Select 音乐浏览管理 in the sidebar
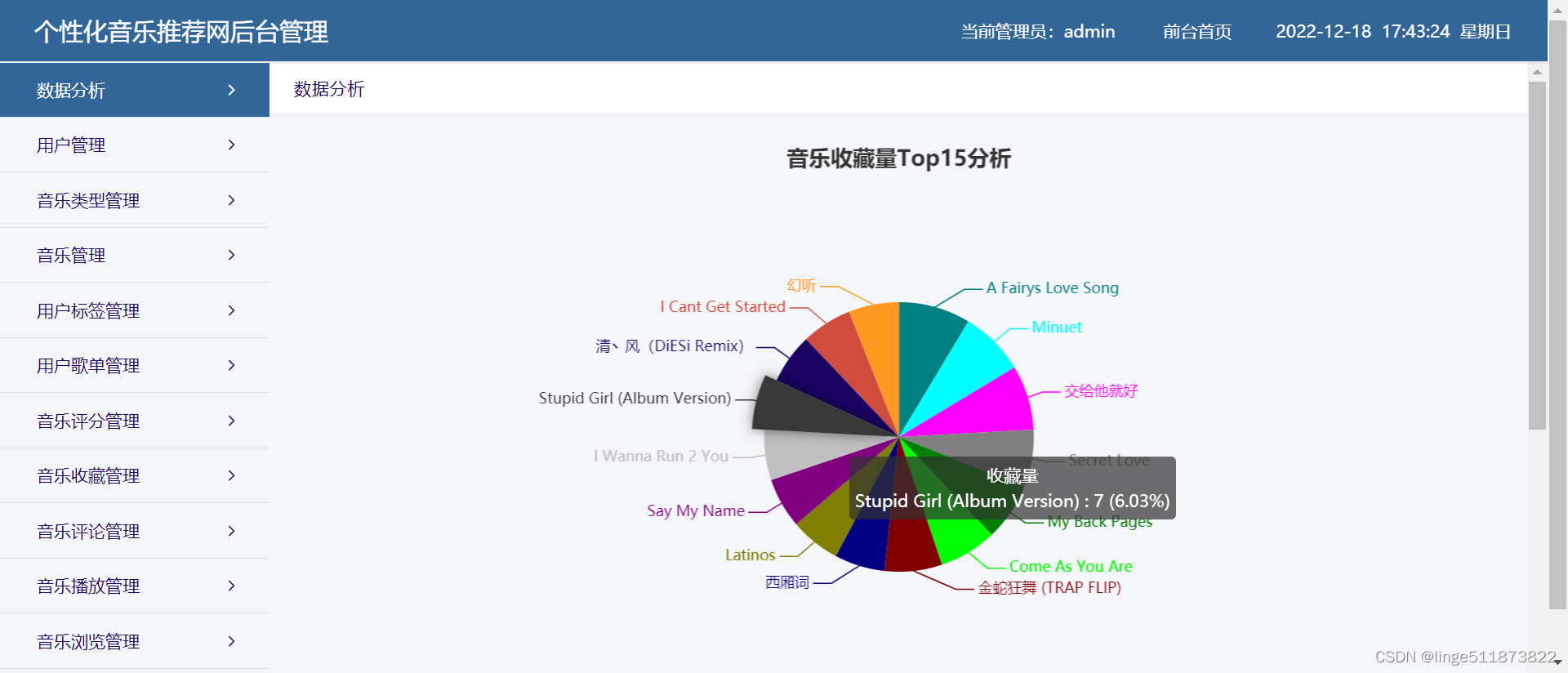Screen dimensions: 1568x673 (x=135, y=641)
